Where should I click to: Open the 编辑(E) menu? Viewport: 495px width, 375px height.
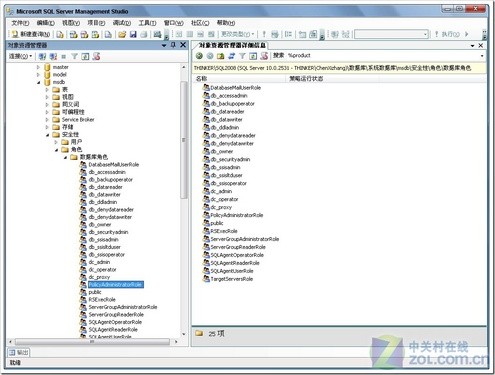point(46,23)
